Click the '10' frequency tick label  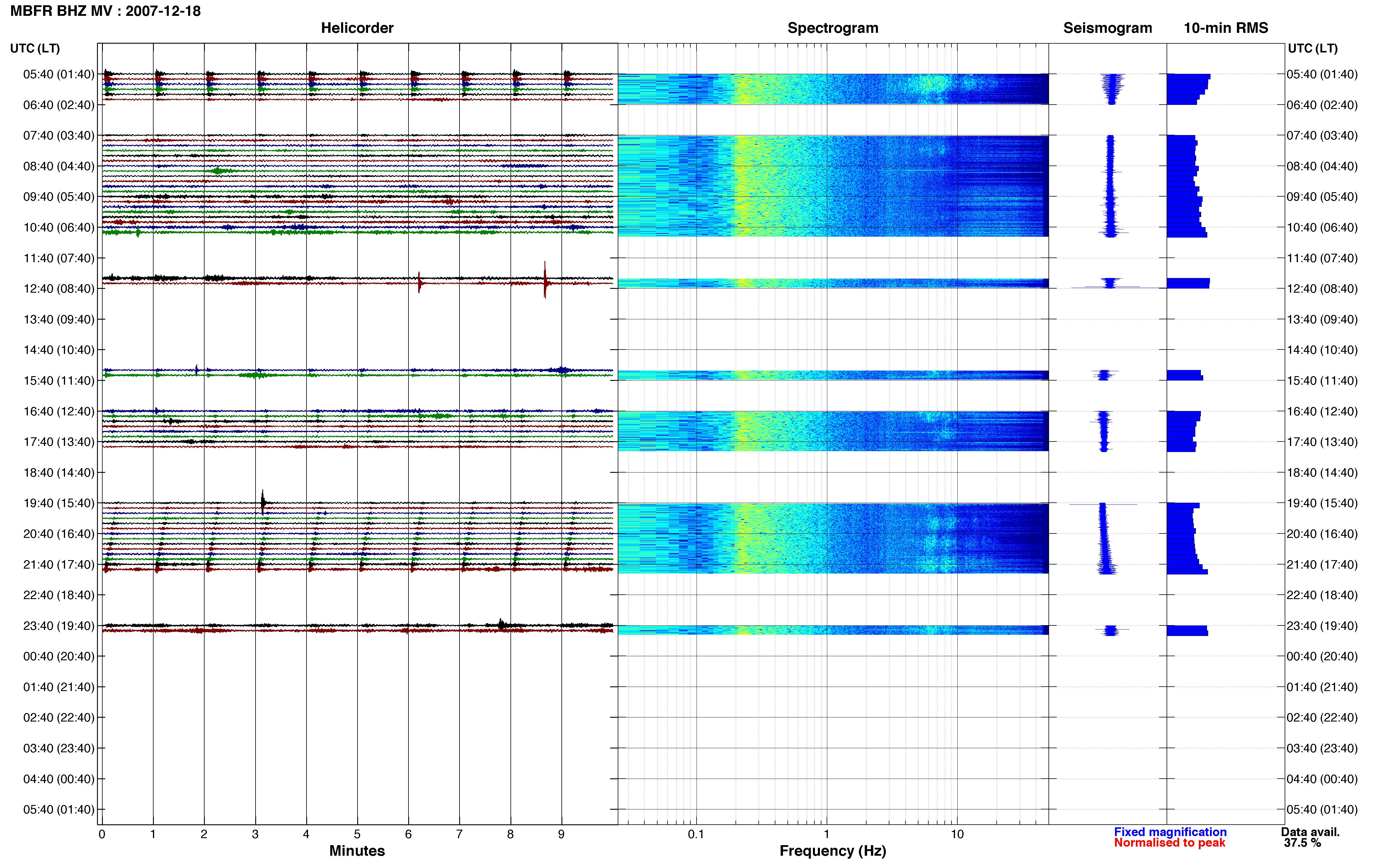point(957,834)
